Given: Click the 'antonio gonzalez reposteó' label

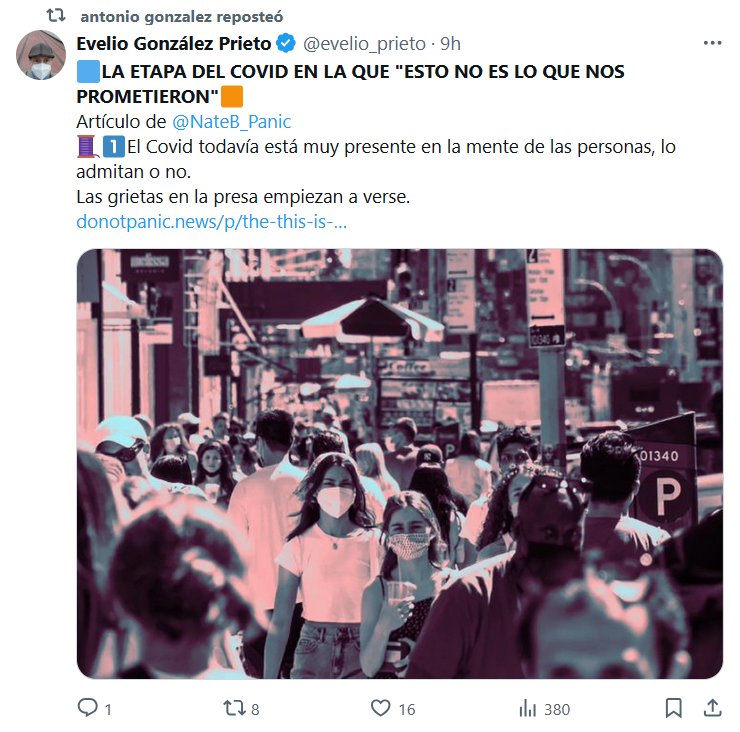Looking at the screenshot, I should 182,17.
